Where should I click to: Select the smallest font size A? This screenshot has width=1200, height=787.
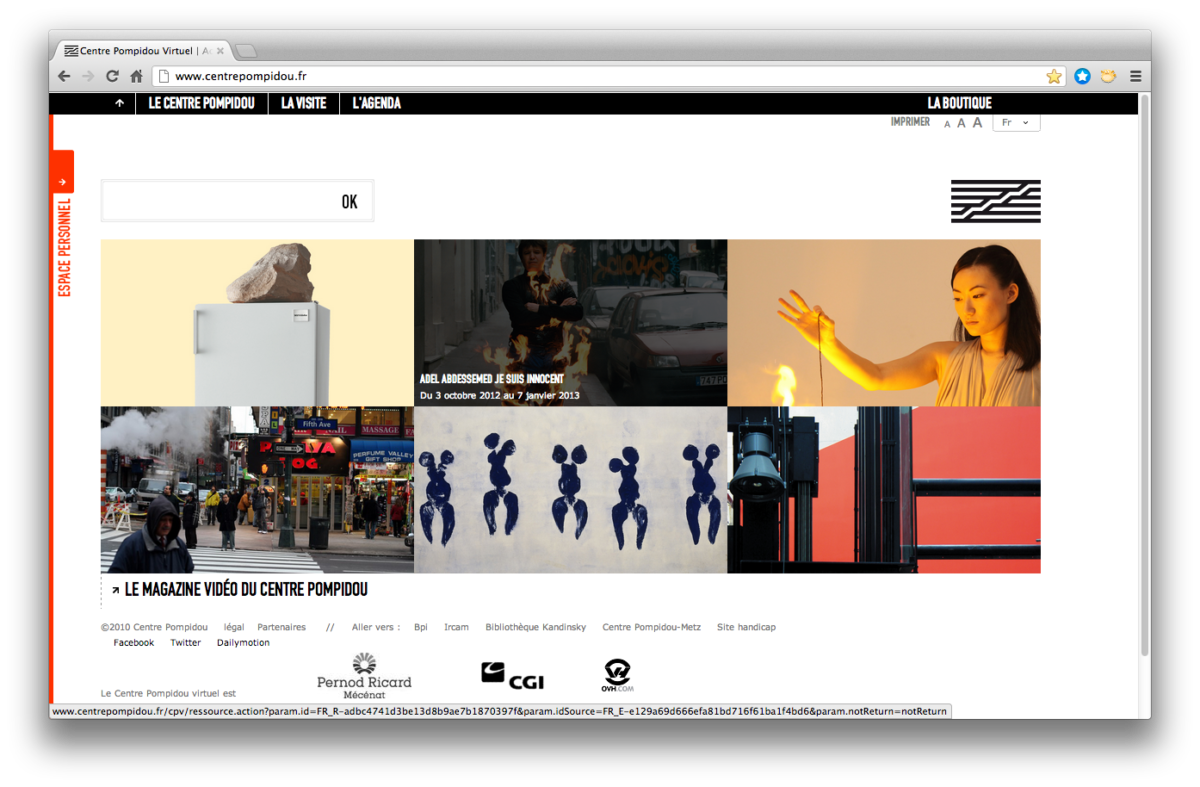point(947,124)
